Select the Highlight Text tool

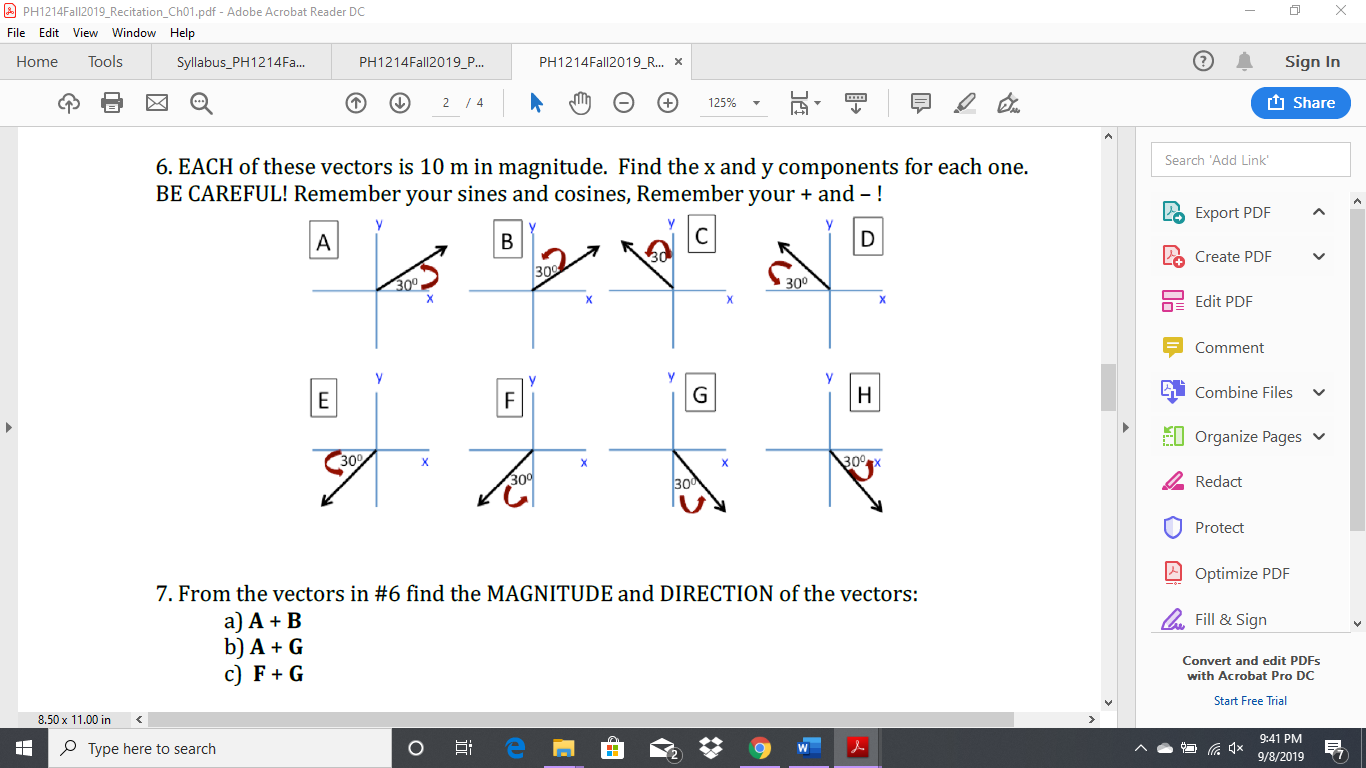[964, 103]
